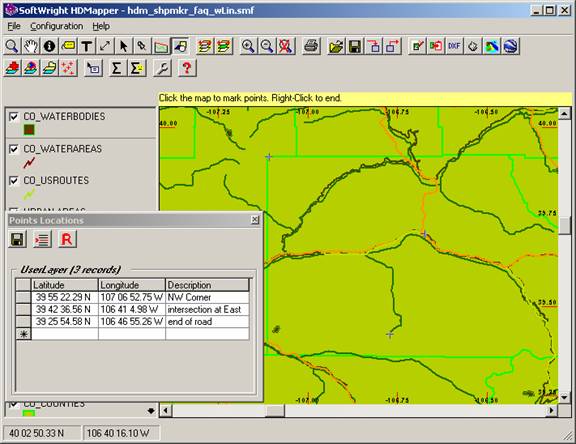Click the first Sigma summation button

pos(117,68)
